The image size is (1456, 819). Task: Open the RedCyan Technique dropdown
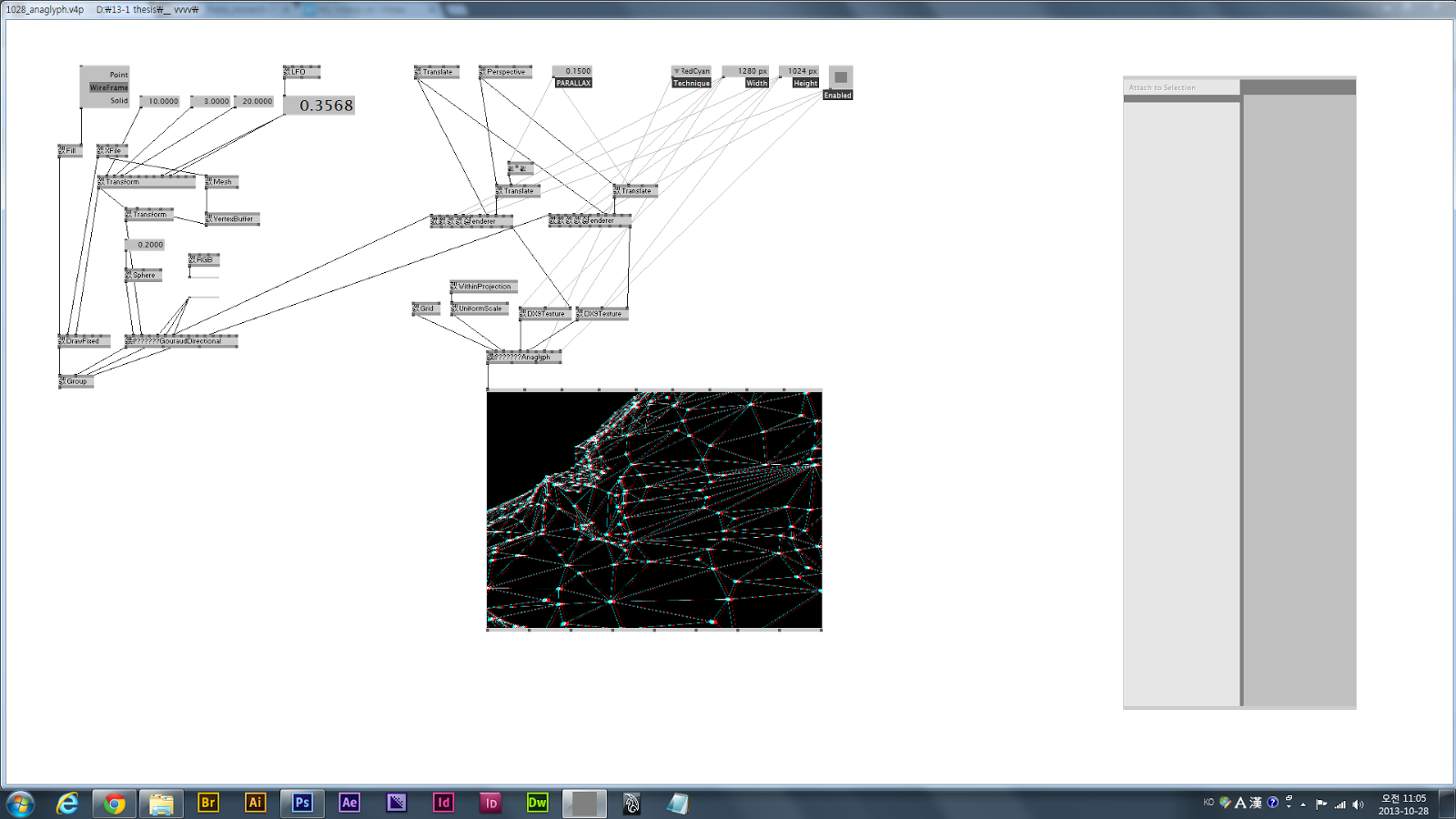coord(691,70)
